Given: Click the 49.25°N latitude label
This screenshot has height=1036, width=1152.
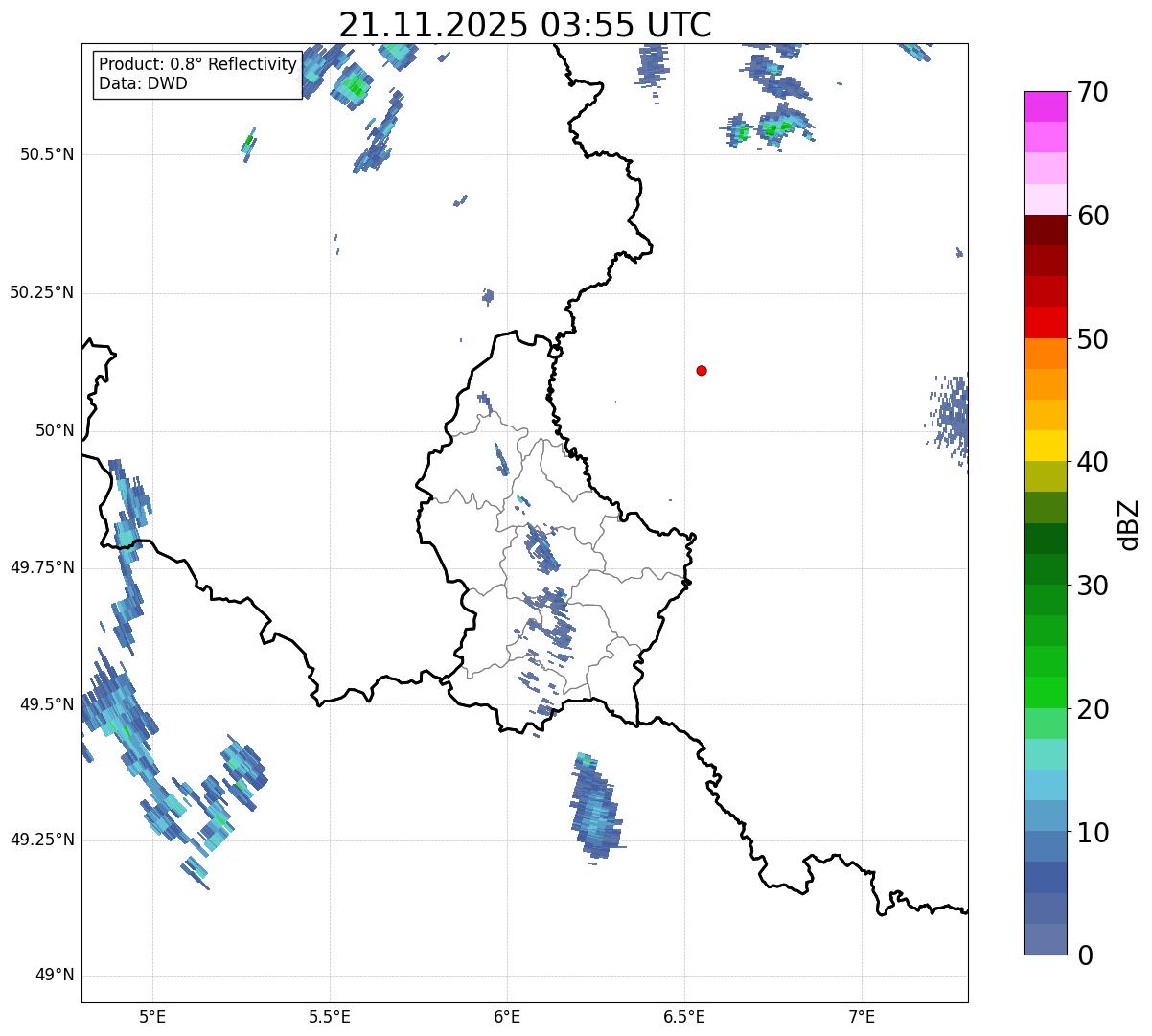Looking at the screenshot, I should pyautogui.click(x=42, y=840).
